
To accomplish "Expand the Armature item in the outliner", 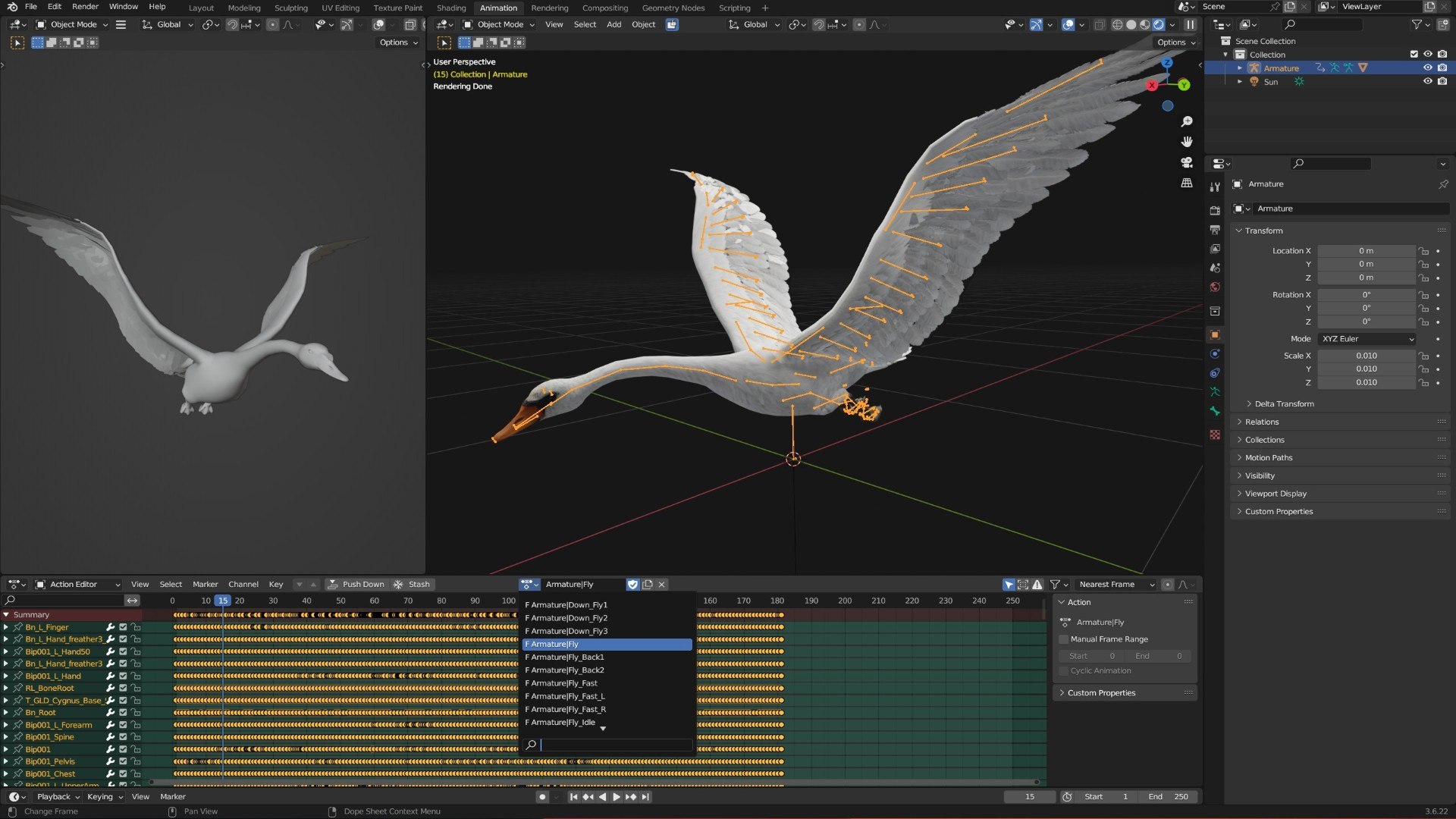I will point(1240,68).
